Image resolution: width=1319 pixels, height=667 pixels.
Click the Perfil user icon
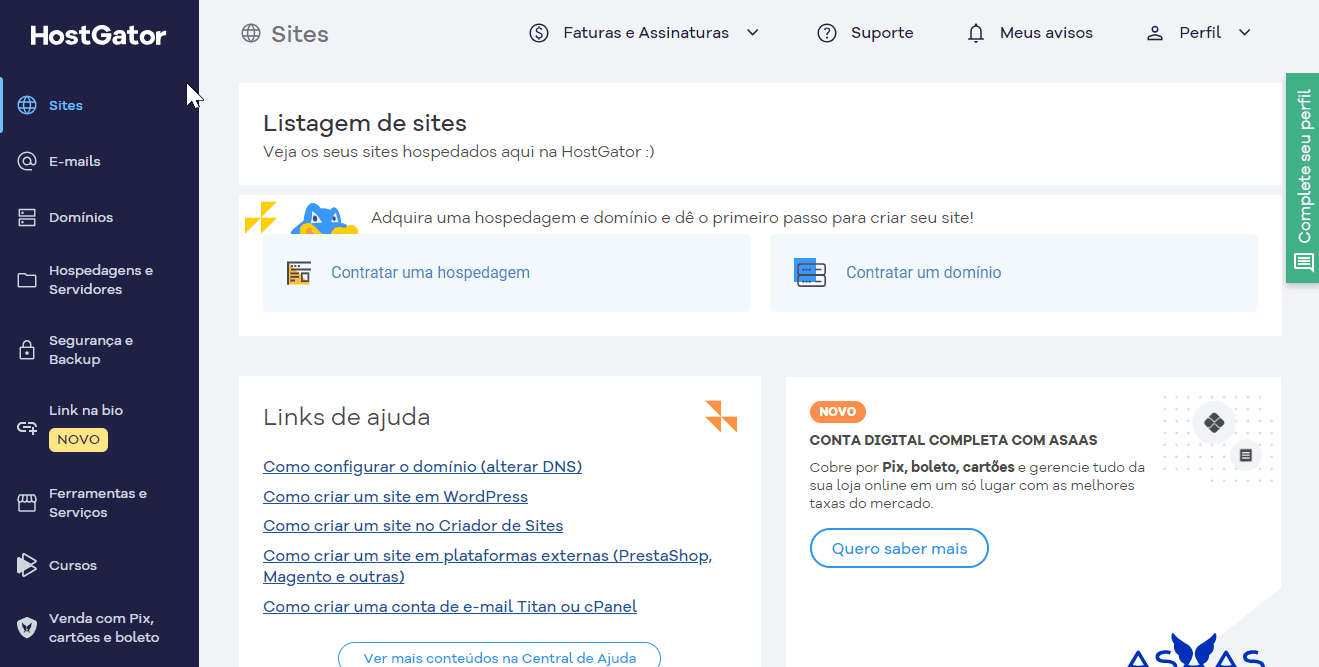coord(1155,33)
